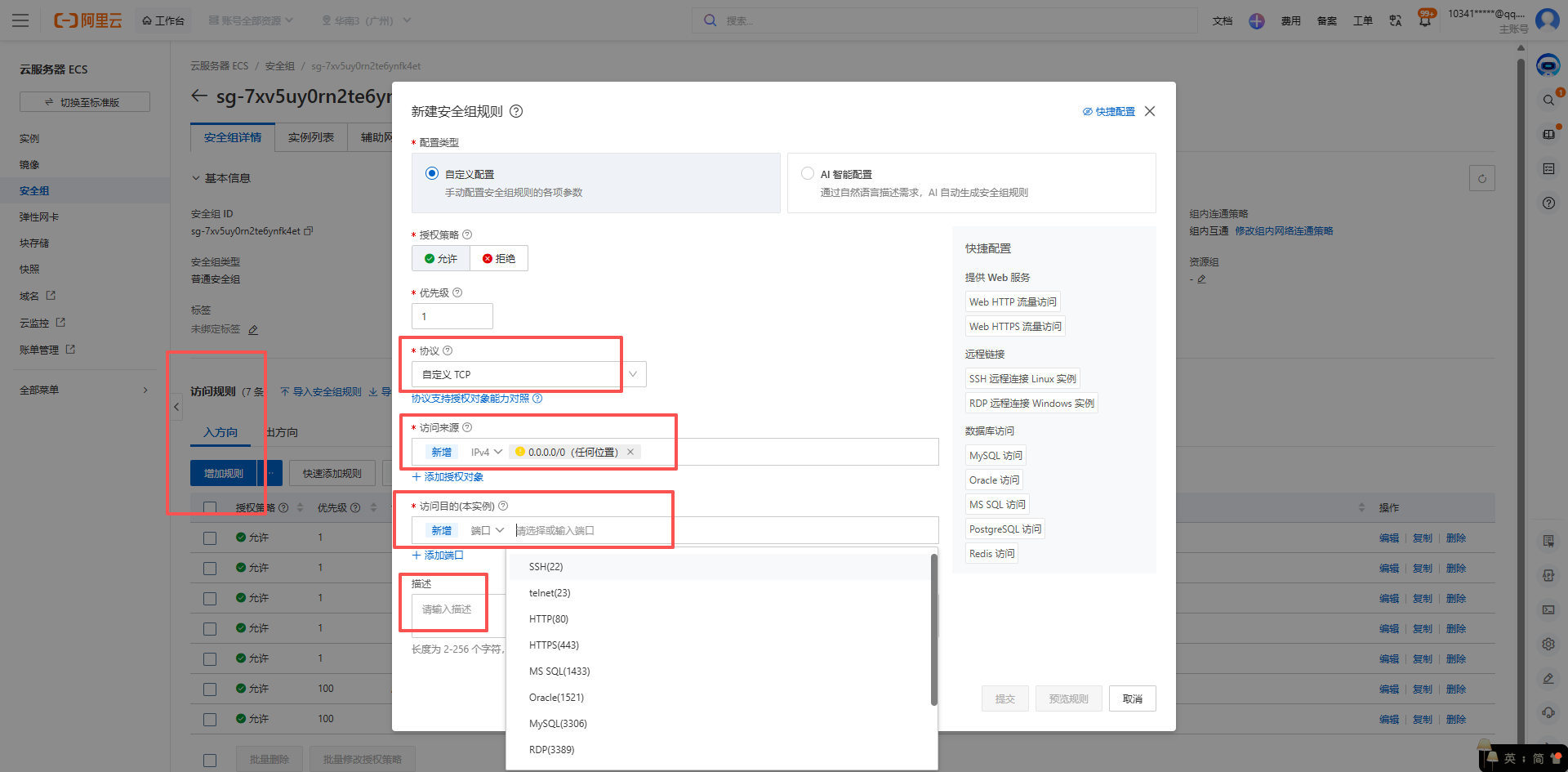Open the user avatar account menu
Viewport: 1568px width, 772px height.
[x=1548, y=20]
